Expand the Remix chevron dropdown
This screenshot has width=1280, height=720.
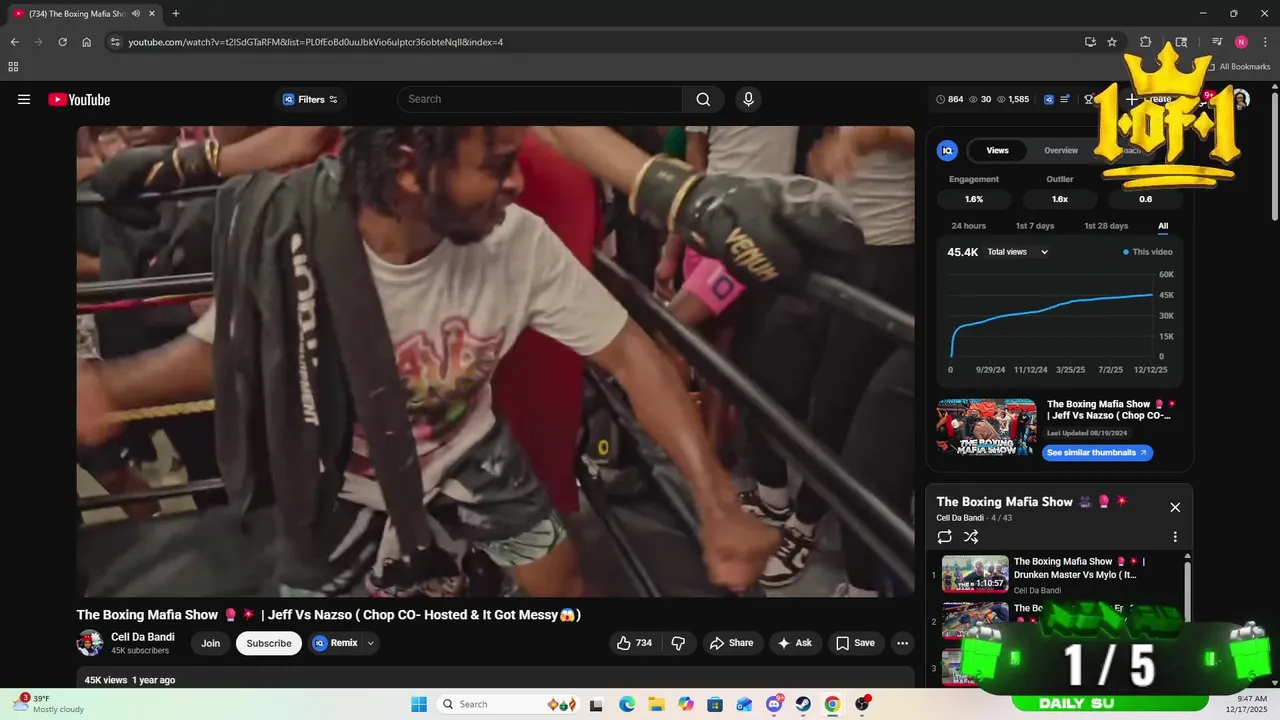pos(371,643)
